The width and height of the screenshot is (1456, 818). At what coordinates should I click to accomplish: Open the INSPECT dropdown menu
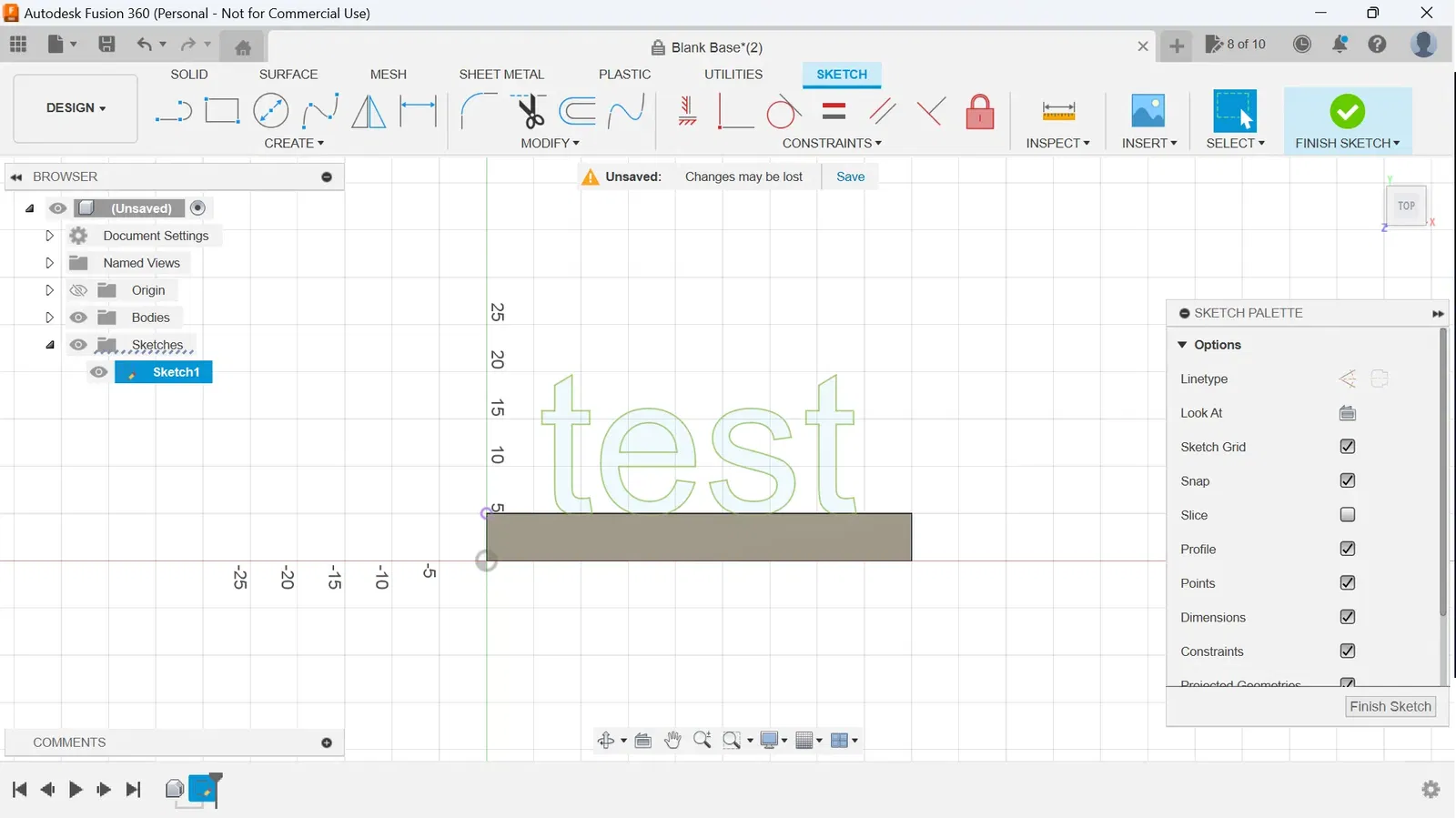[x=1057, y=143]
